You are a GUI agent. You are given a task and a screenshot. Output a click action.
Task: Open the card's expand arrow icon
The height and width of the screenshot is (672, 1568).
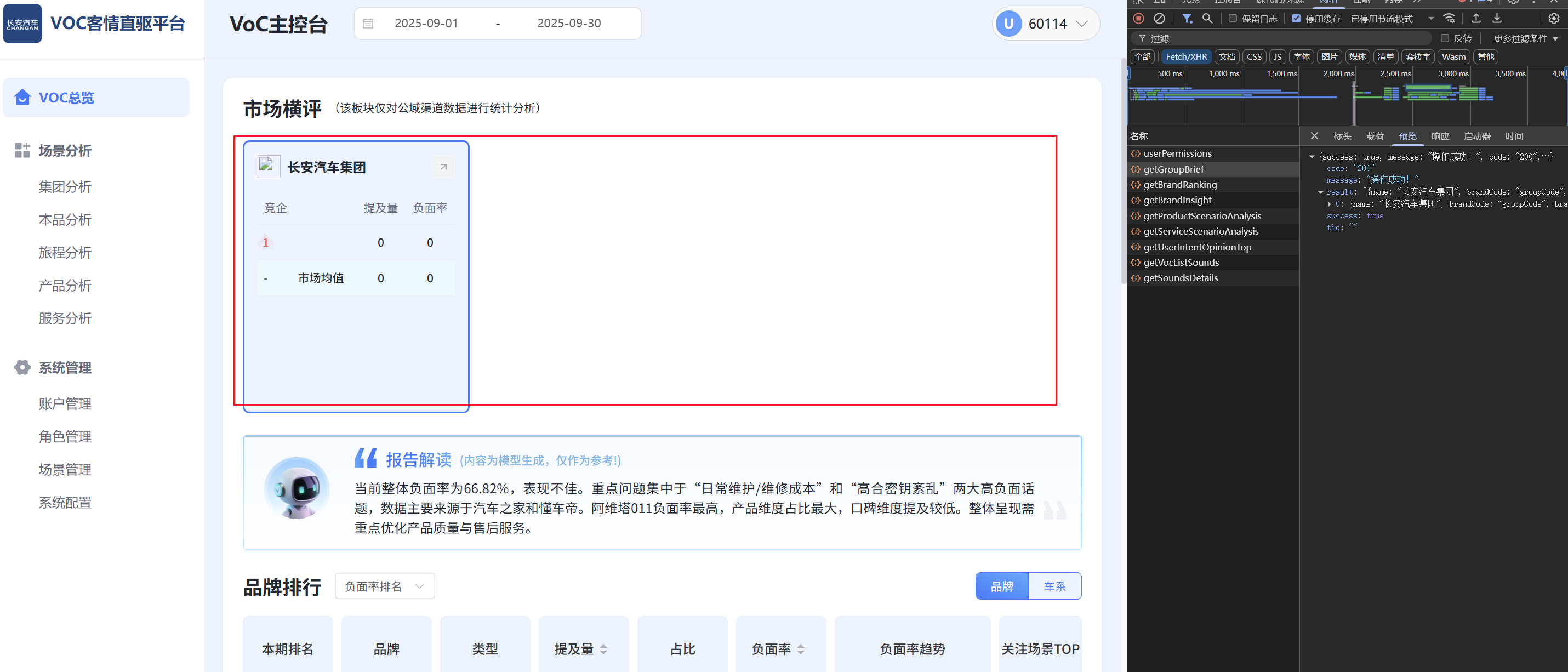pyautogui.click(x=443, y=166)
